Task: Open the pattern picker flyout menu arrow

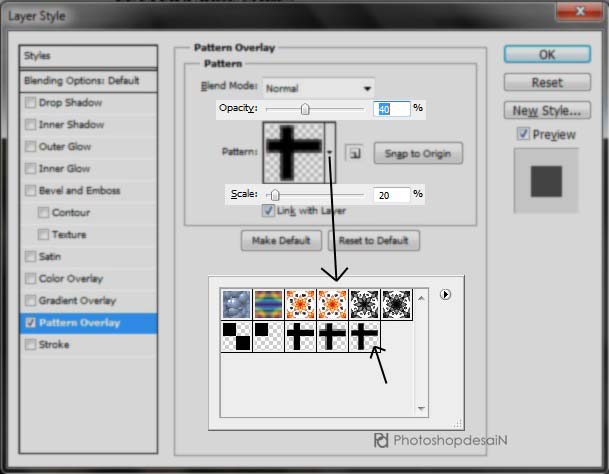Action: pyautogui.click(x=446, y=294)
